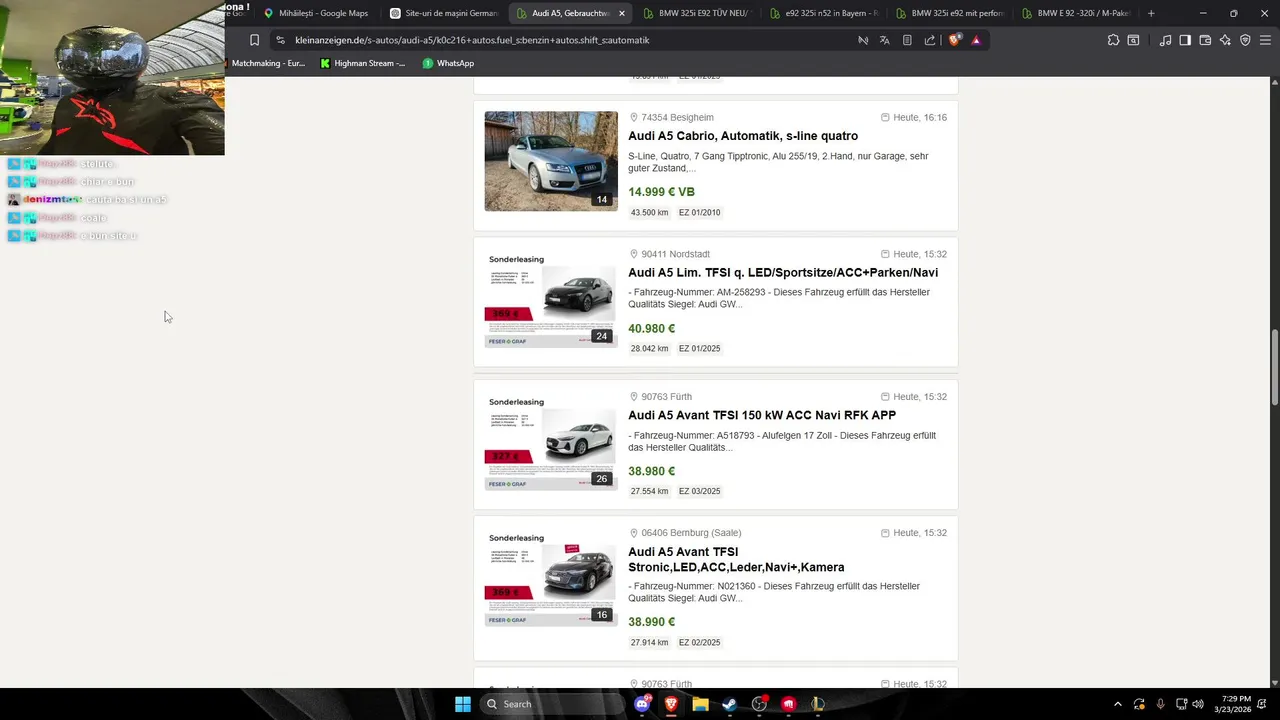Click the media control music note icon
This screenshot has height=720, width=1280.
tap(1165, 40)
